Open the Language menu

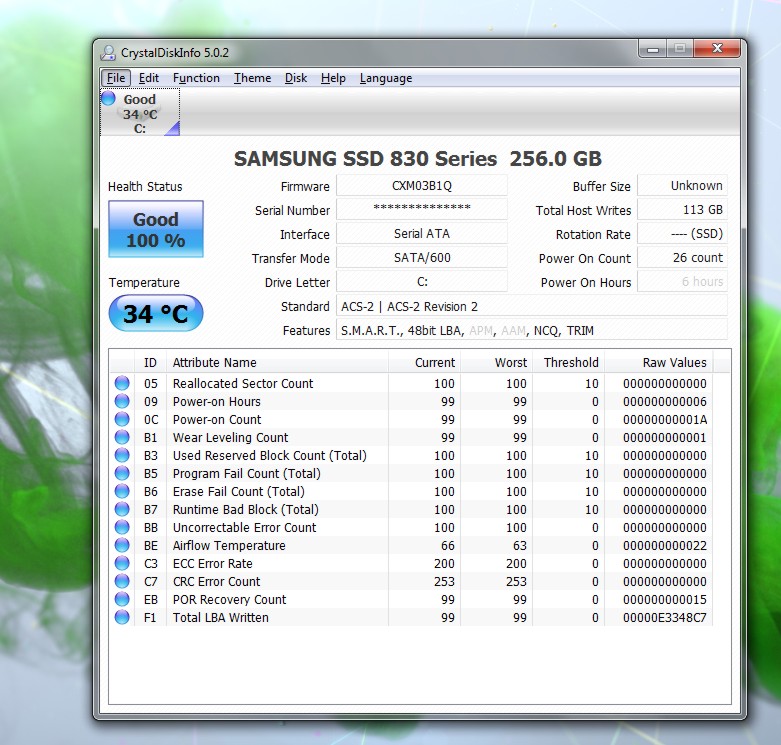point(385,78)
